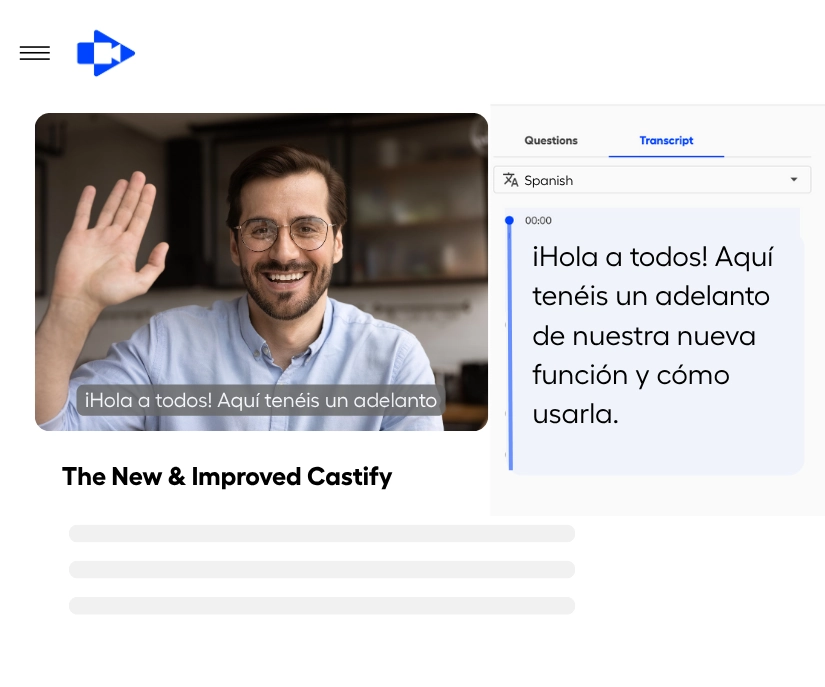The width and height of the screenshot is (825, 687).
Task: Click the blue Castify logo
Action: [x=106, y=53]
